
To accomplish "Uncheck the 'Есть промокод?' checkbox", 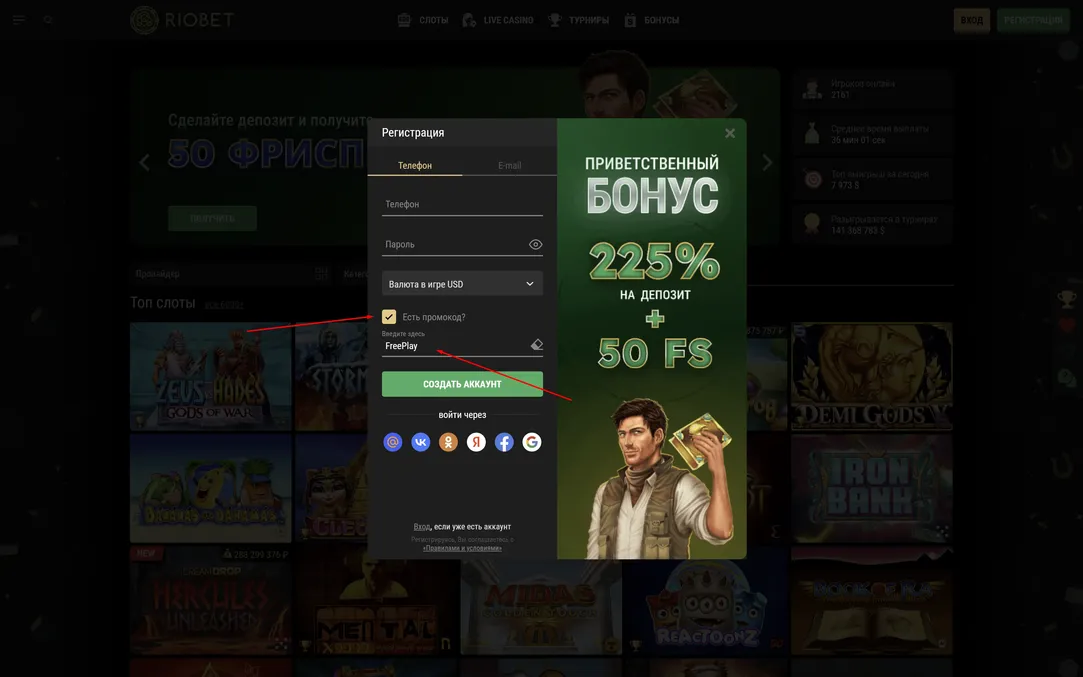I will [389, 317].
